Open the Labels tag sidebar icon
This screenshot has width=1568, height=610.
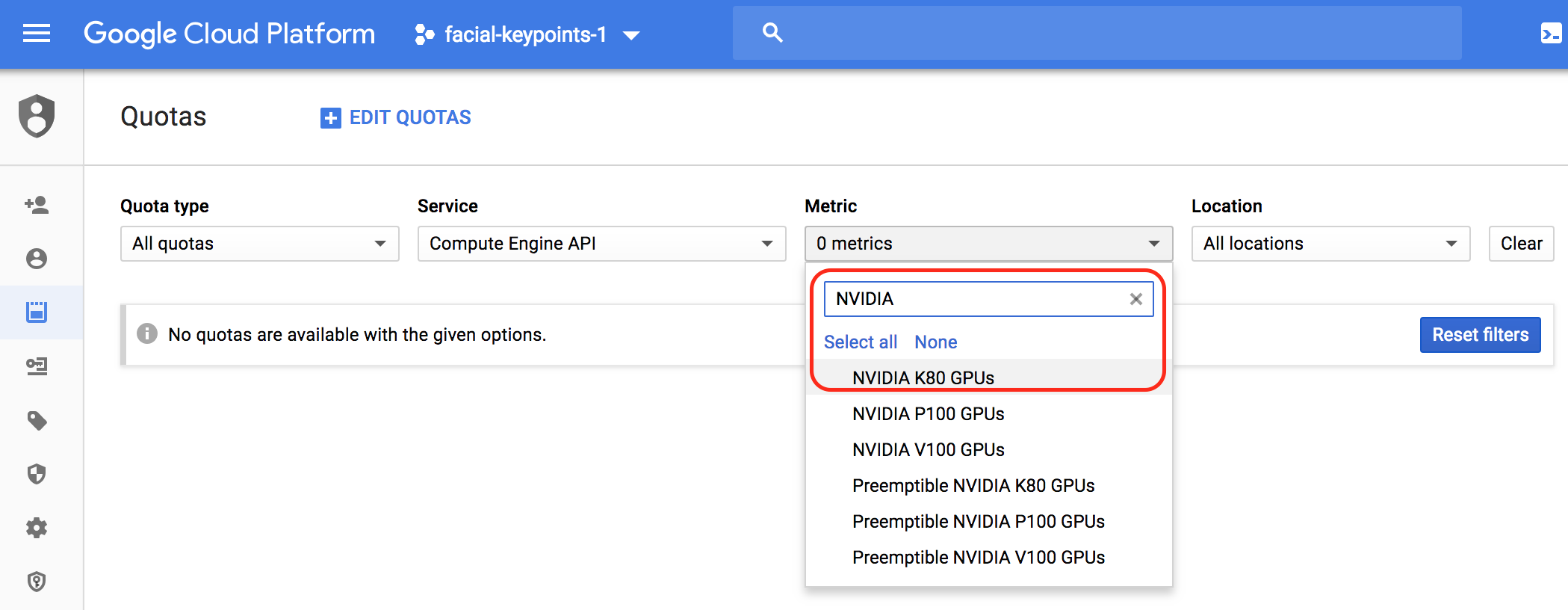tap(37, 421)
